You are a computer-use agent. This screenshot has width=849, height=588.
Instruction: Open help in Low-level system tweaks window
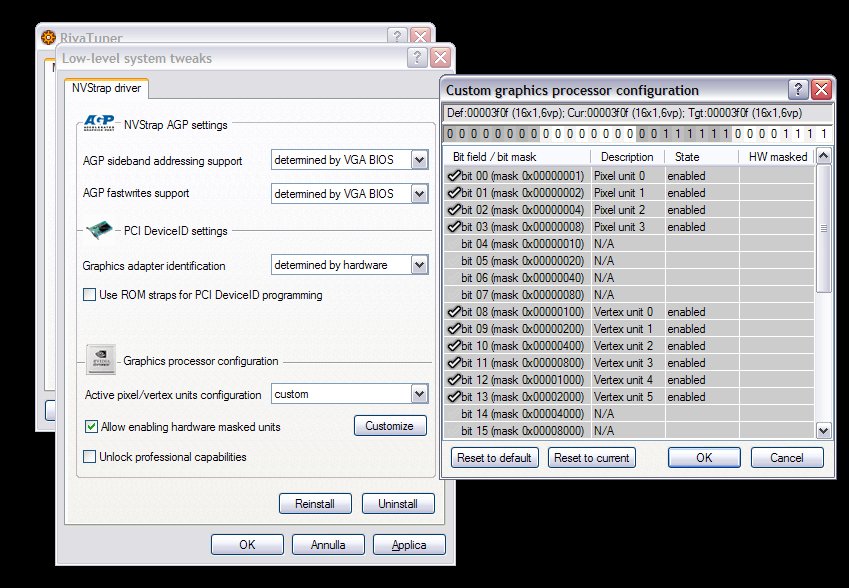[417, 57]
